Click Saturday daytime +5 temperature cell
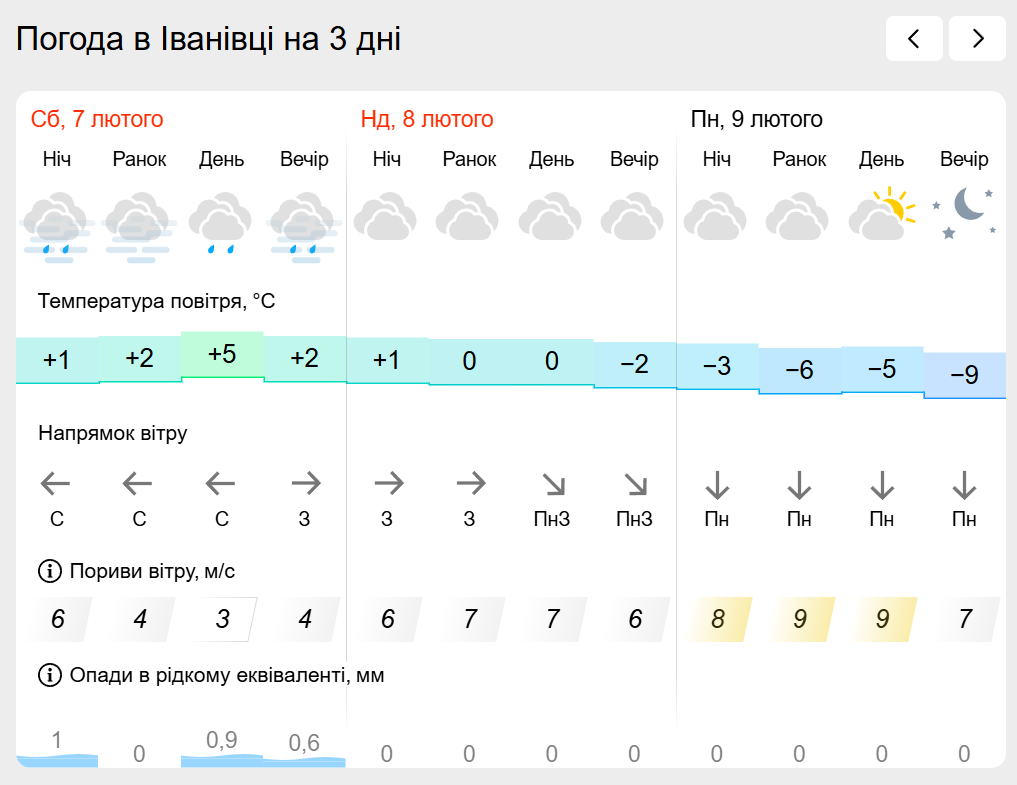This screenshot has height=785, width=1017. (222, 355)
